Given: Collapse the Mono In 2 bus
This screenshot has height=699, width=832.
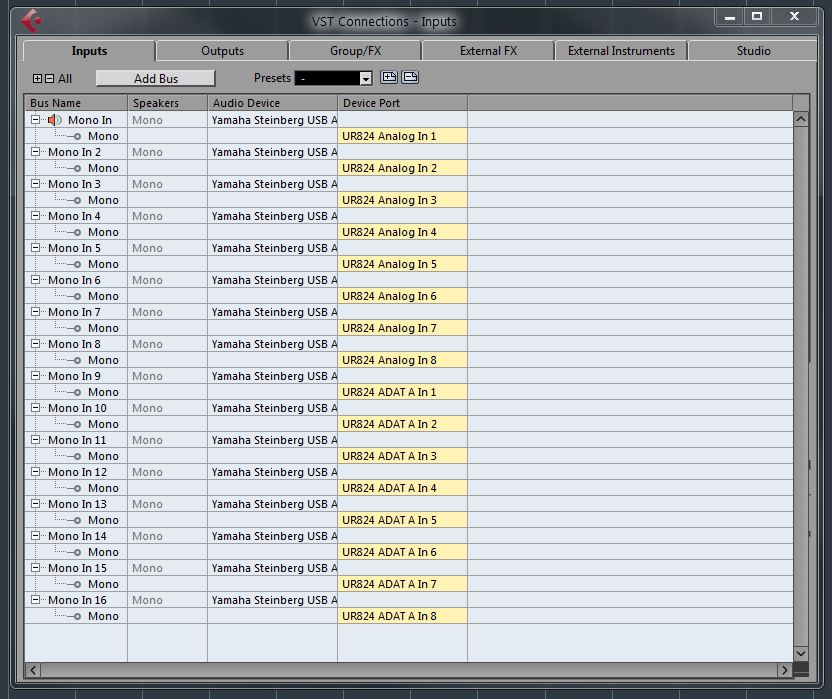Looking at the screenshot, I should point(36,152).
